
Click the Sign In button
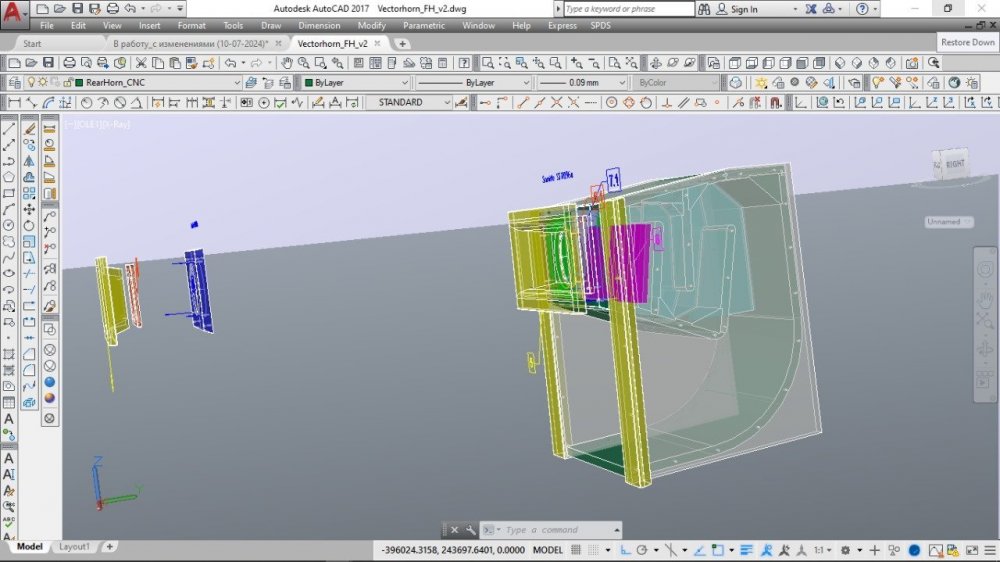pos(744,9)
